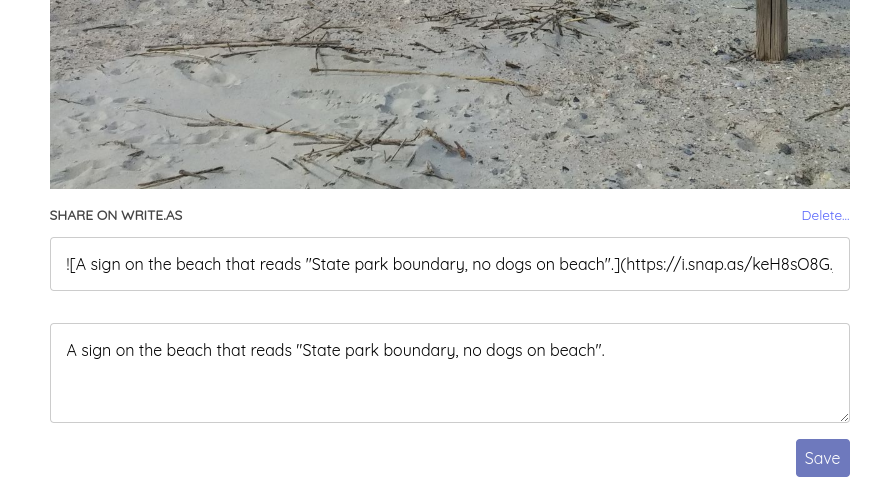Viewport: 892px width, 502px height.
Task: Click the SHARE ON WRITE.AS heading
Action: 116,215
